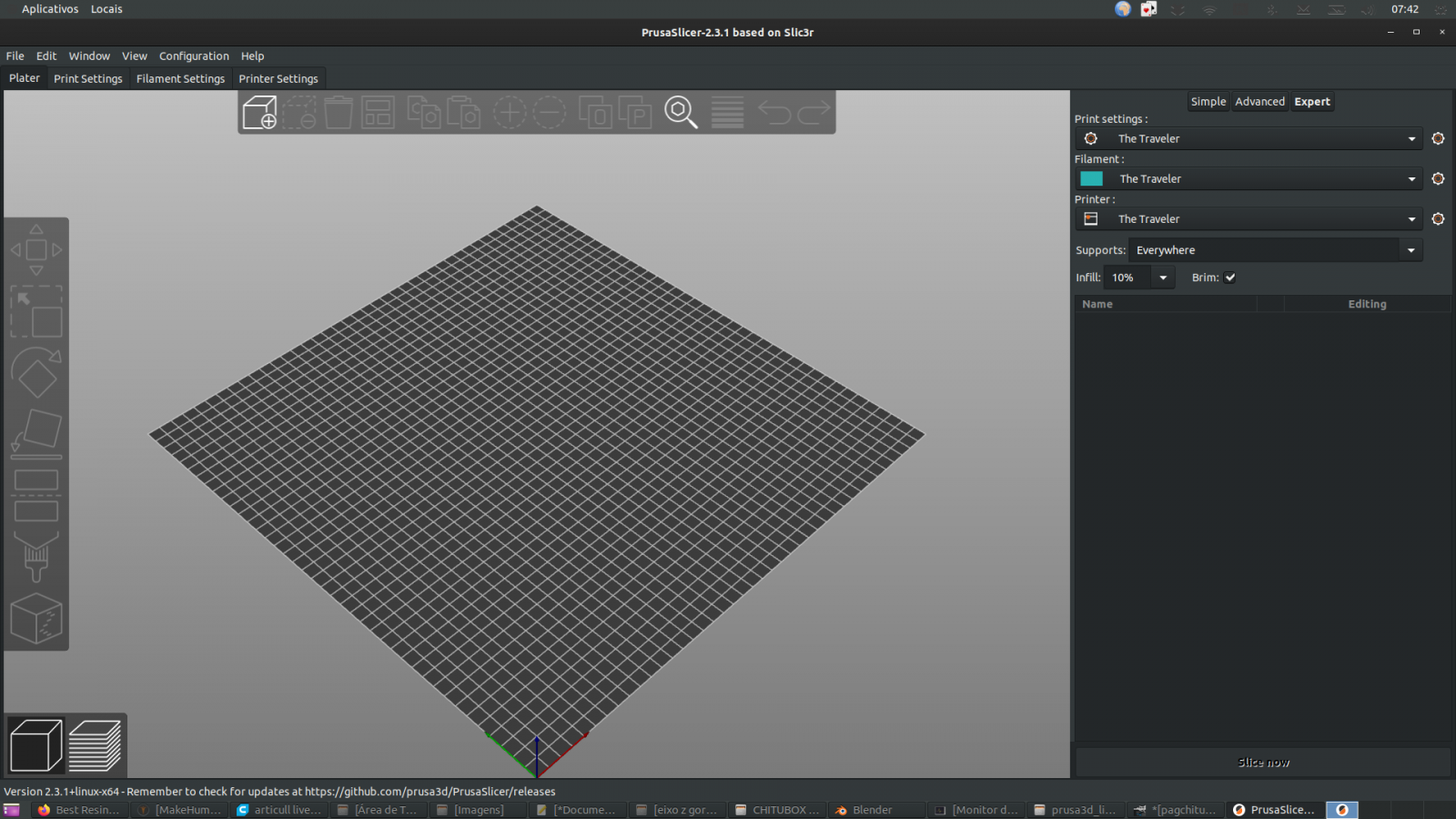Click the Delete selected object icon

[x=299, y=112]
